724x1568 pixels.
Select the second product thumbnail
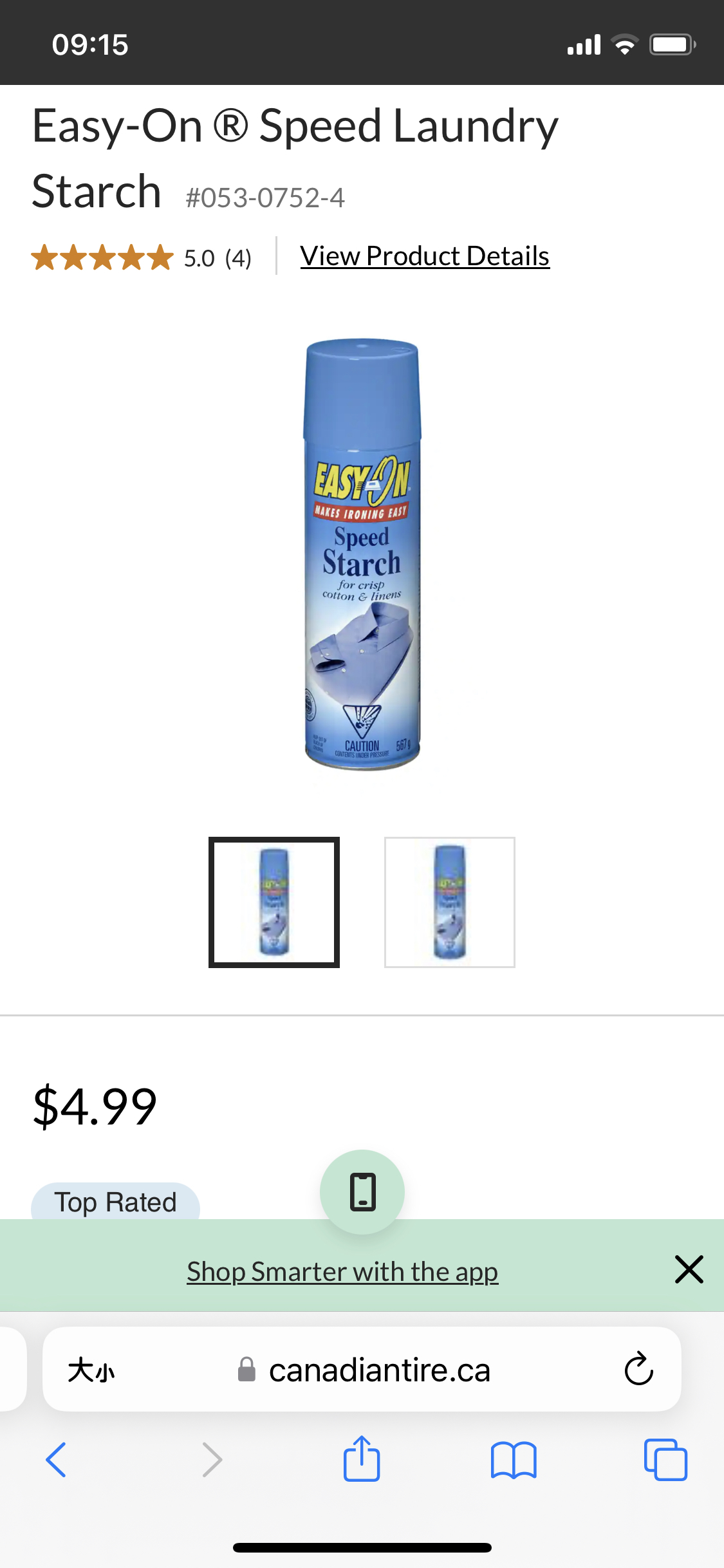point(450,902)
